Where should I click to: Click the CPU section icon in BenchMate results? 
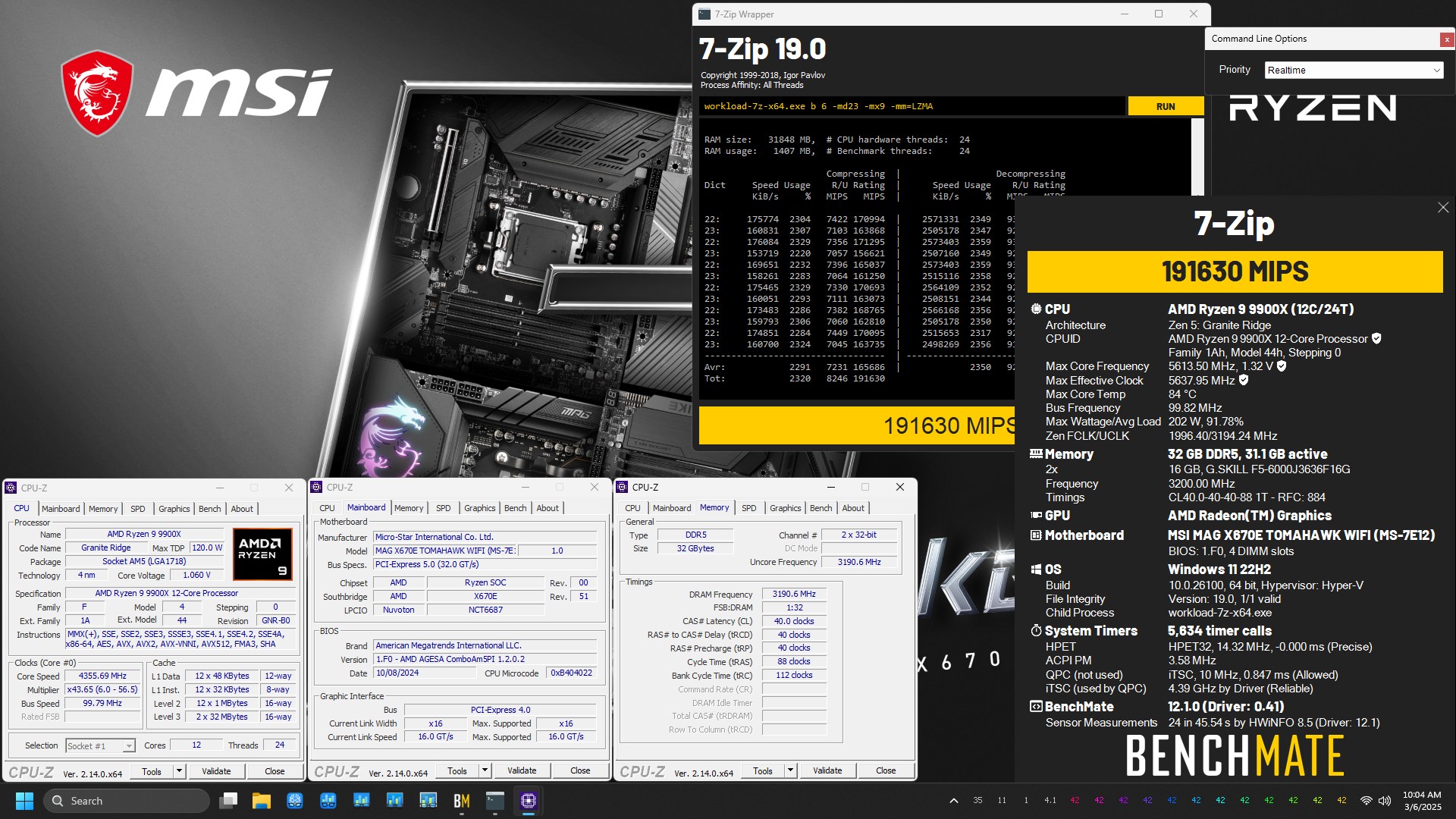(1036, 309)
